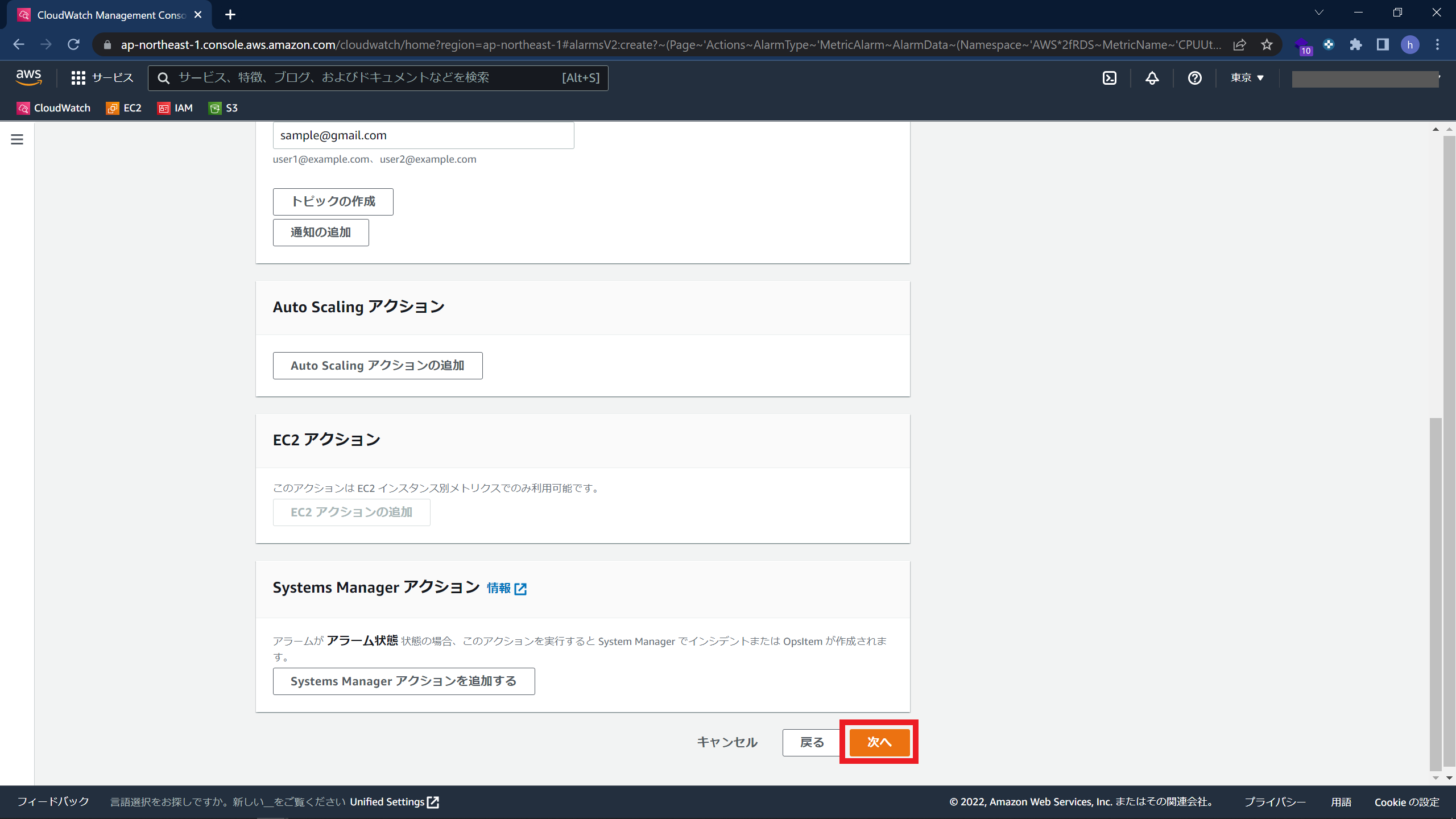Image resolution: width=1456 pixels, height=819 pixels.
Task: Open the Chrome profile avatar h
Action: (x=1410, y=44)
